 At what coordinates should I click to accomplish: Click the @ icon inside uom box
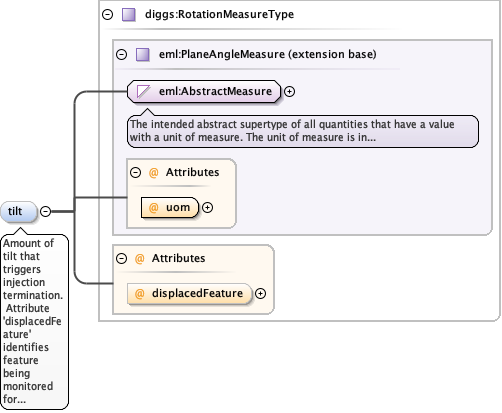point(153,208)
